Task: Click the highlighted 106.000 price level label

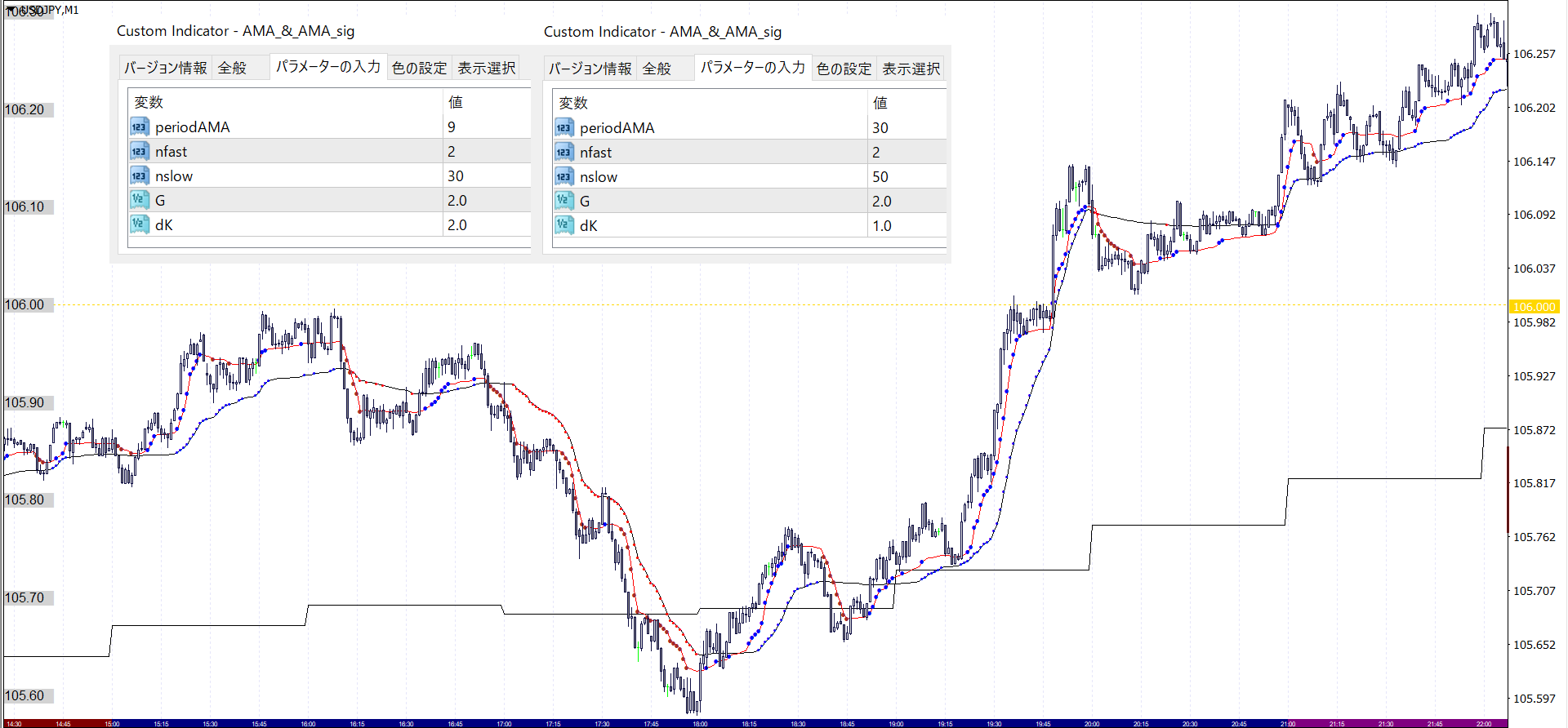Action: tap(1534, 307)
